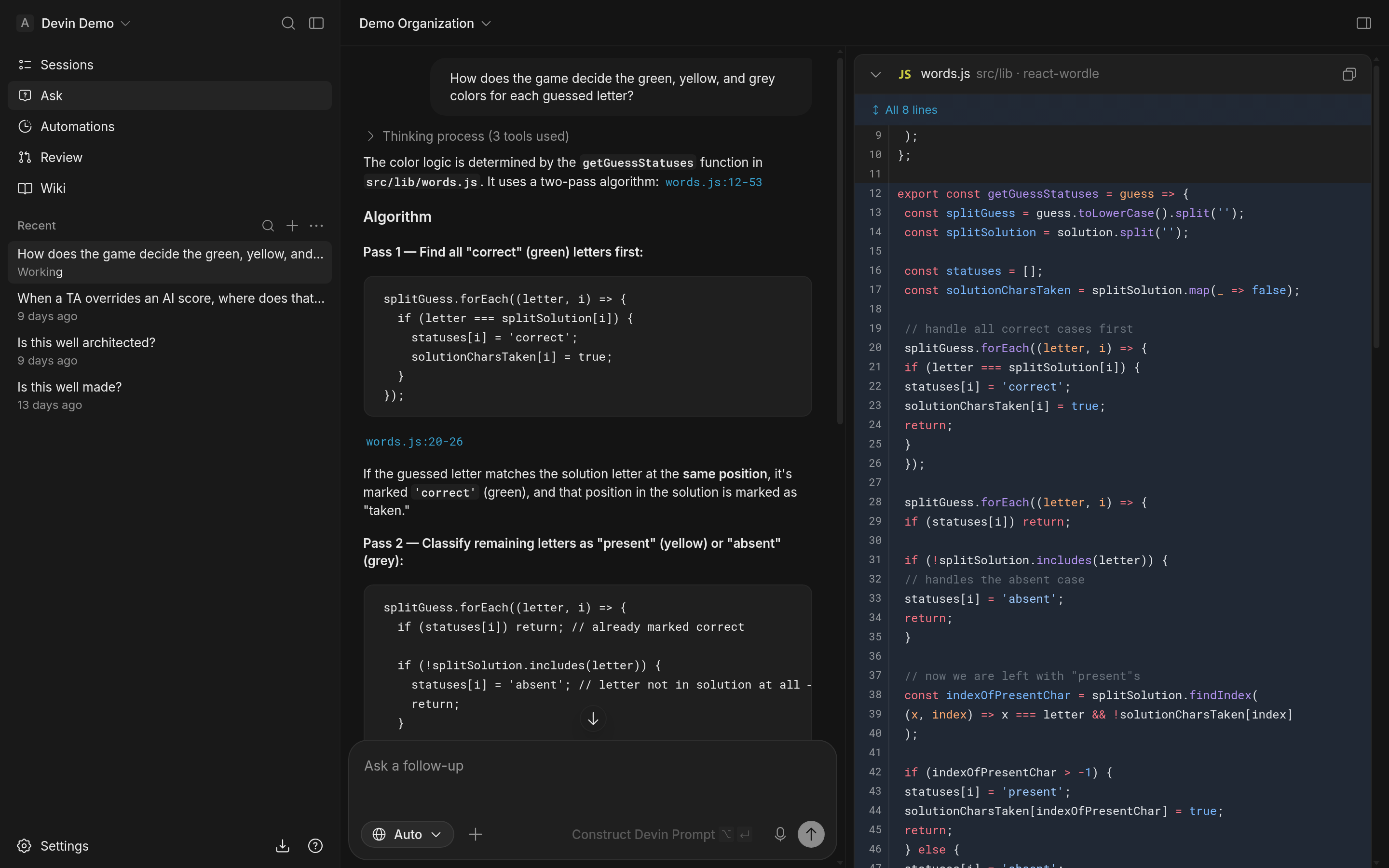Open 'When a TA overrides an AI score' conversation
Viewport: 1389px width, 868px height.
[169, 307]
